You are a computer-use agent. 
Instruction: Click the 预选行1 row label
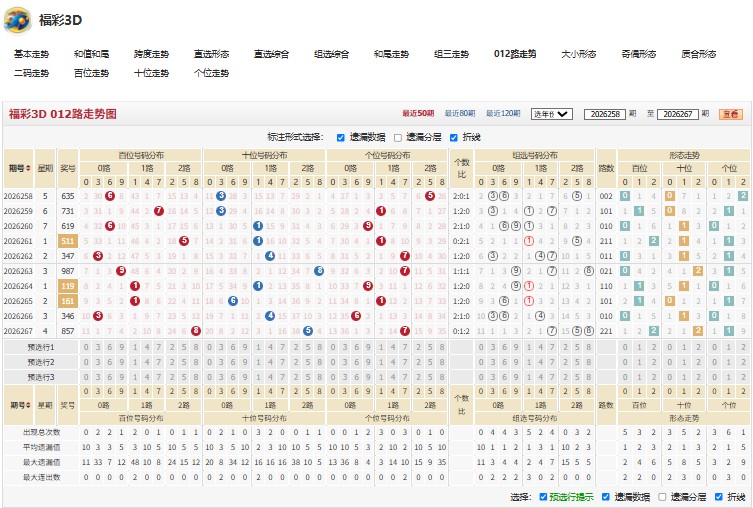[x=41, y=347]
